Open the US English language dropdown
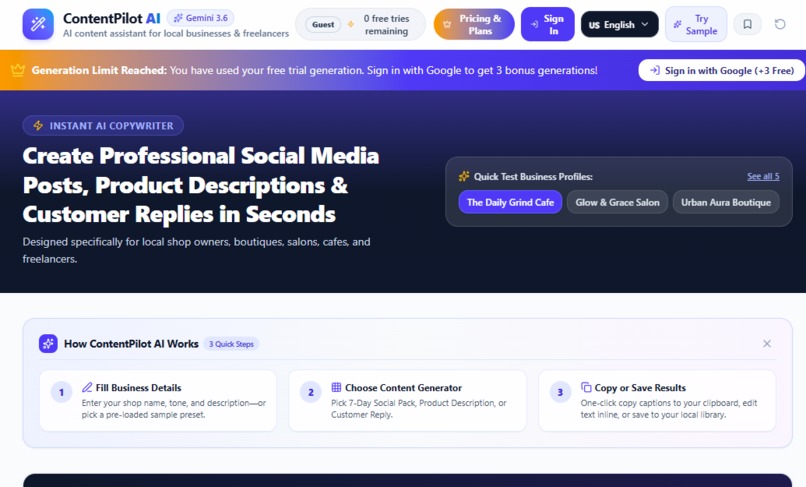The image size is (806, 487). click(619, 24)
